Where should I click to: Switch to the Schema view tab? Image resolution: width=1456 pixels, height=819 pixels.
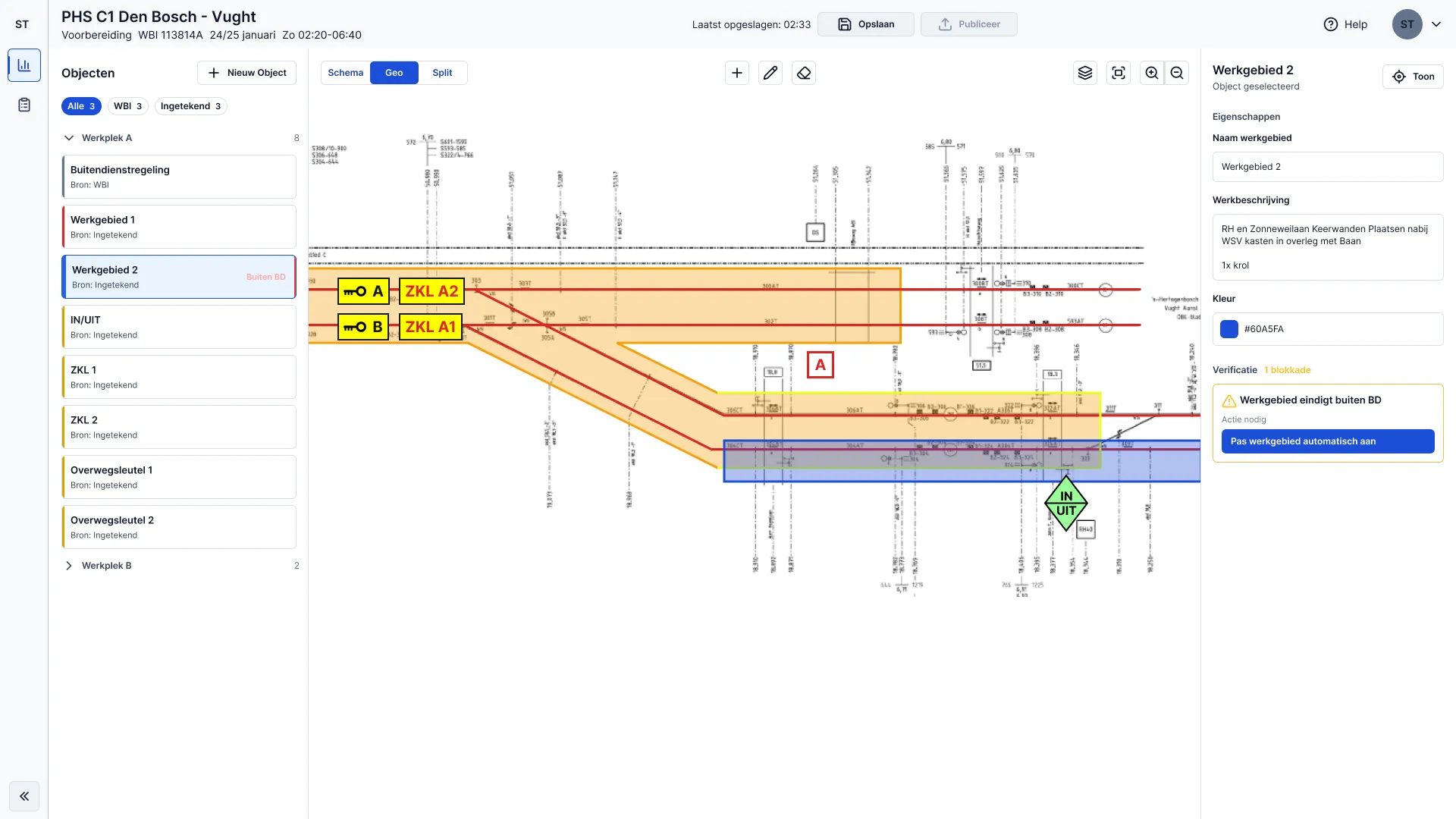346,73
